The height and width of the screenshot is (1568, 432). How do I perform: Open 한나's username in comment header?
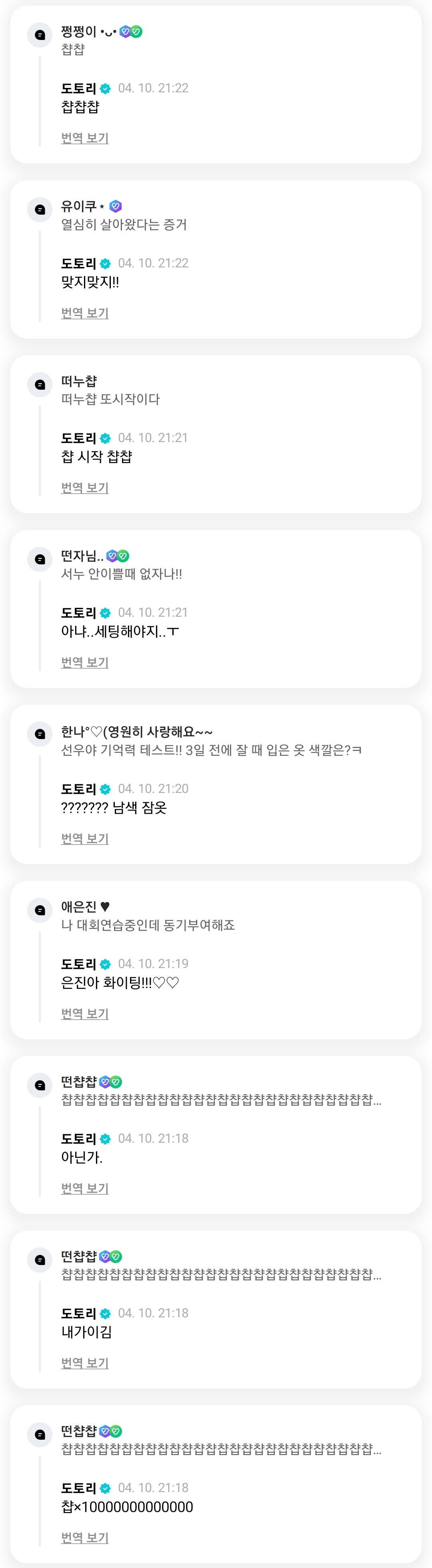click(x=136, y=732)
